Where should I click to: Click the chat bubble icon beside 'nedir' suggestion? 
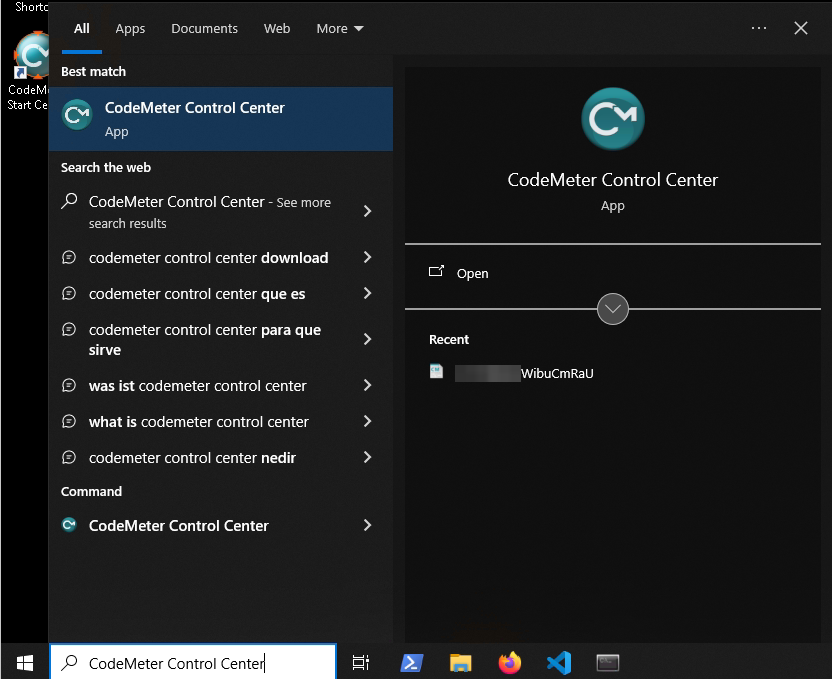(69, 457)
